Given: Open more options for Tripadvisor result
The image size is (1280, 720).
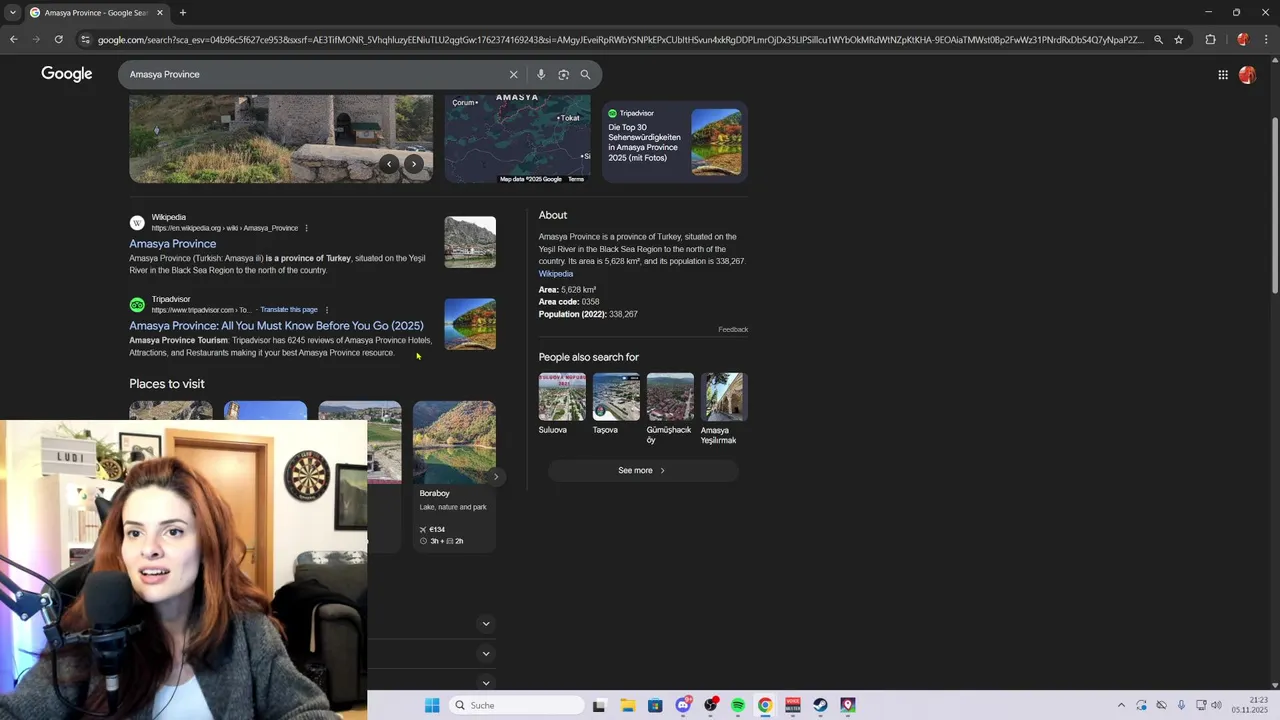Looking at the screenshot, I should coord(327,310).
